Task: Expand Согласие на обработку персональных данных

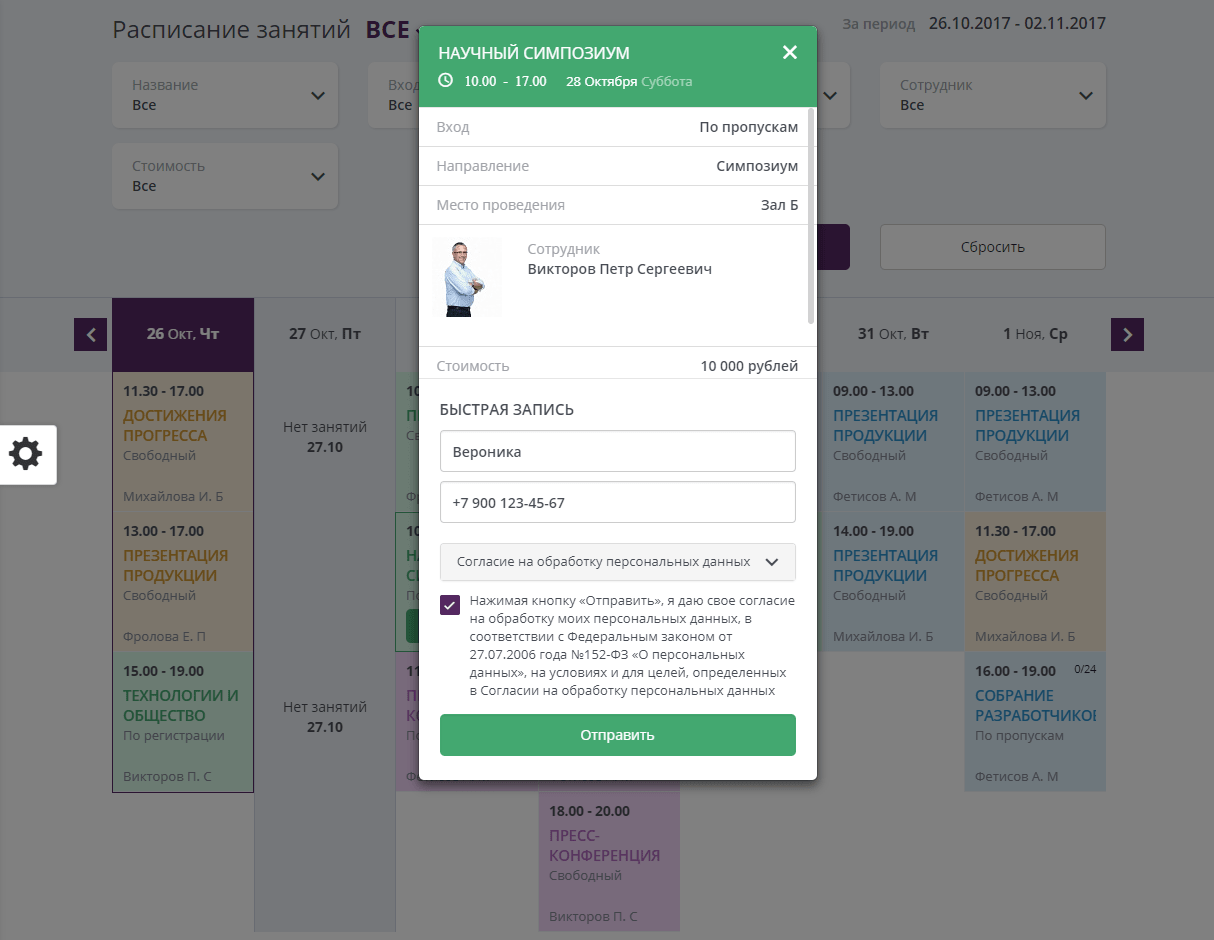Action: [618, 562]
